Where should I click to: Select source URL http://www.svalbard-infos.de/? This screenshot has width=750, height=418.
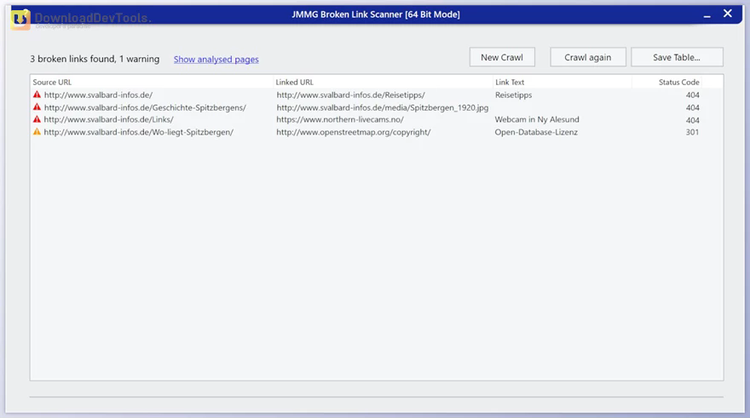tap(98, 95)
